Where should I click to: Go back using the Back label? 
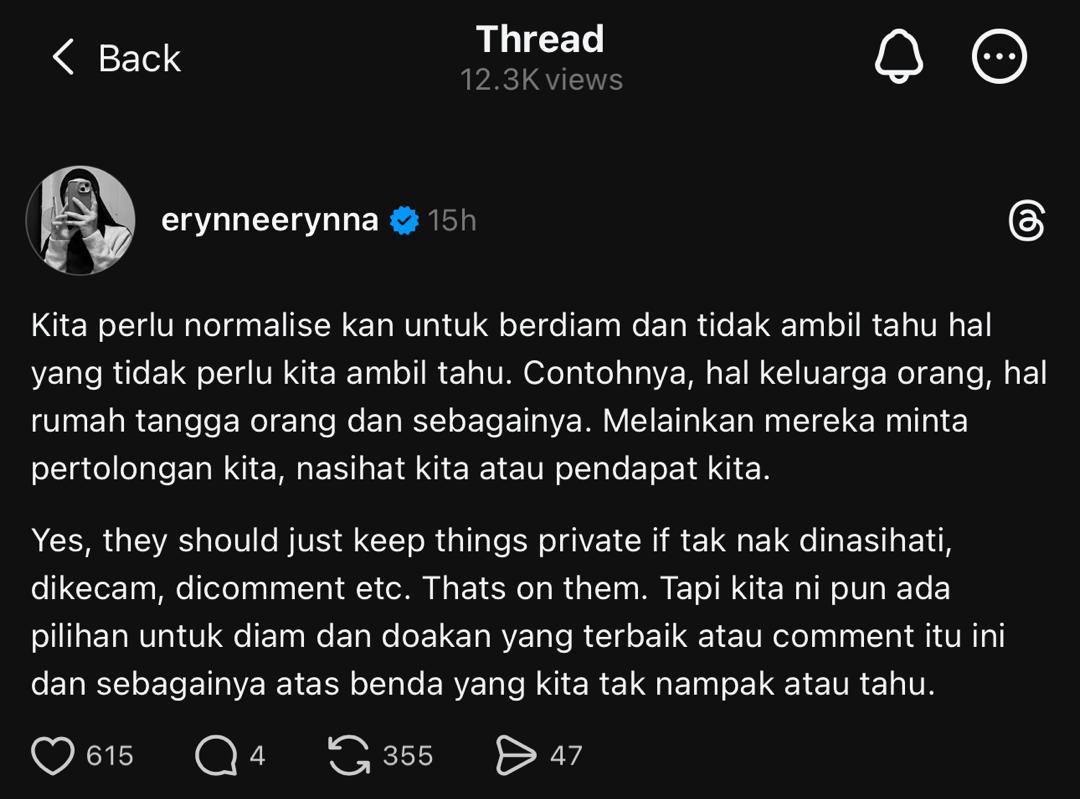coord(139,59)
